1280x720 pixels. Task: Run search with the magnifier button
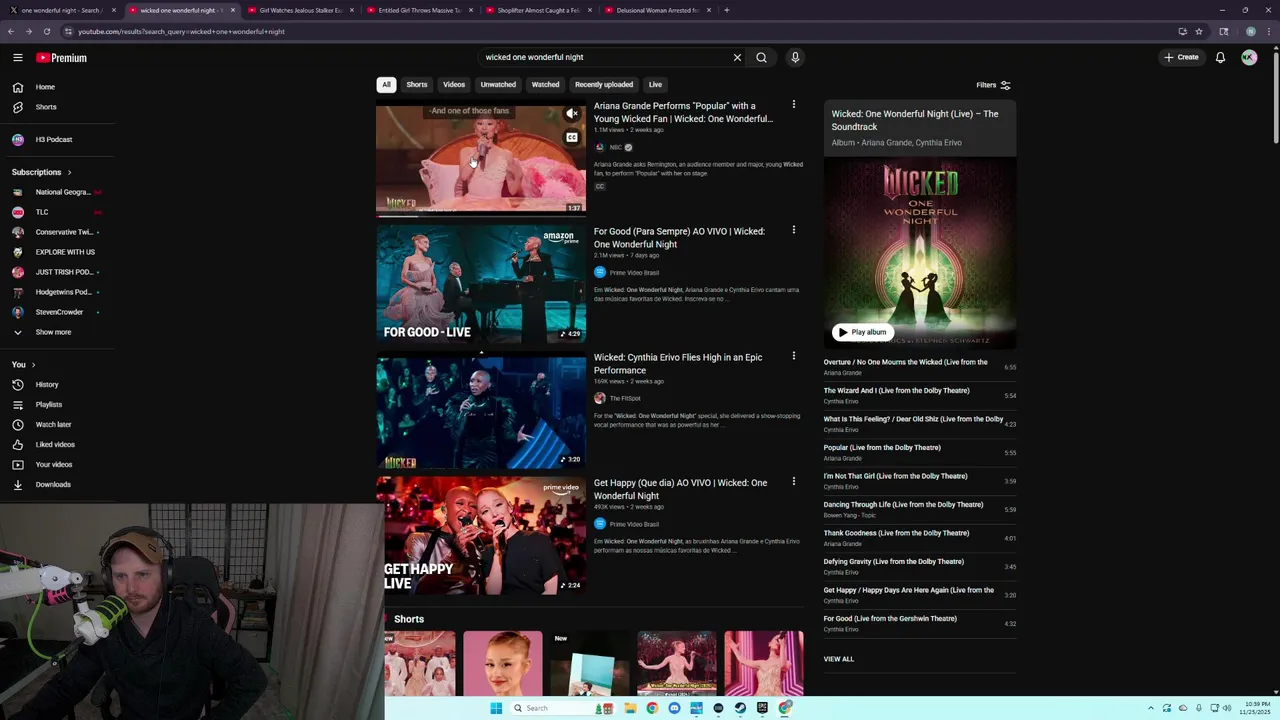tap(761, 57)
